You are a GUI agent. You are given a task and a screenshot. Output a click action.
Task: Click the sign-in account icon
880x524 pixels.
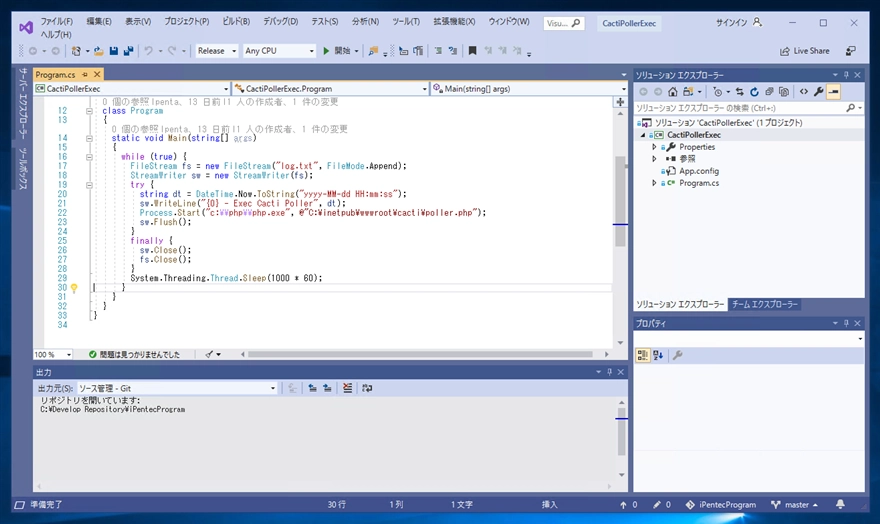[757, 22]
